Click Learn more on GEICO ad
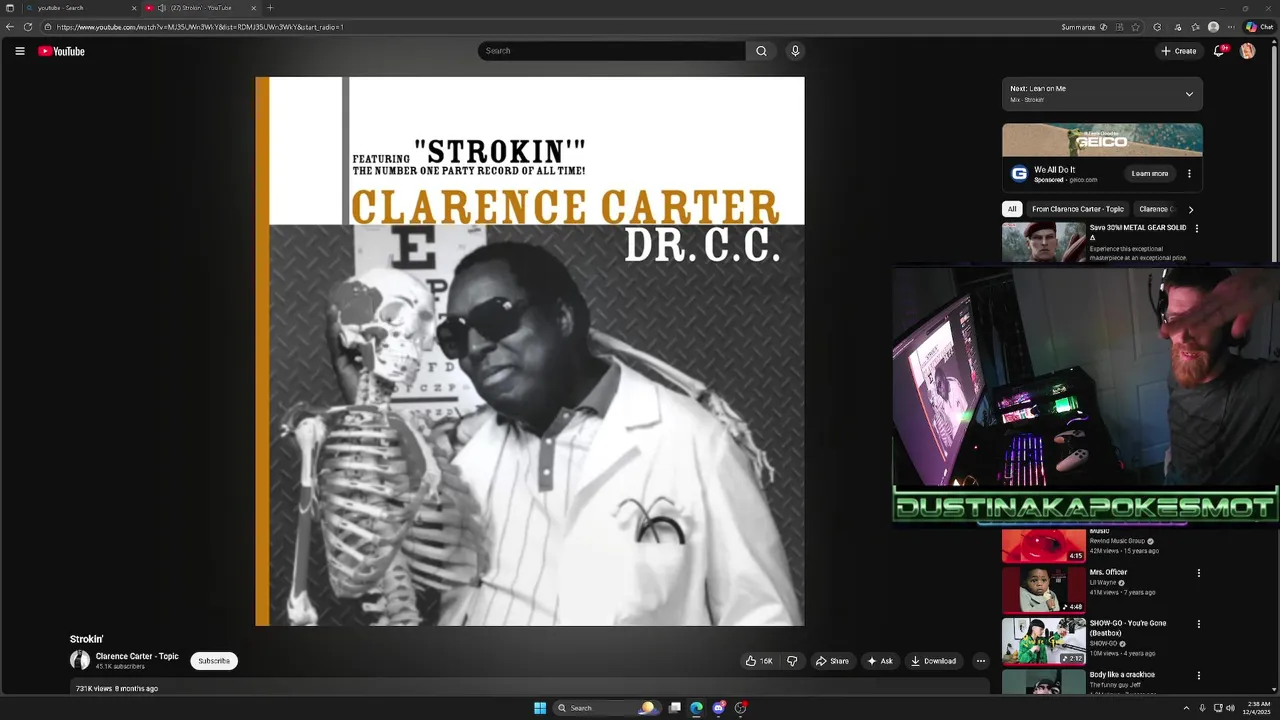Viewport: 1280px width, 720px height. pyautogui.click(x=1150, y=174)
